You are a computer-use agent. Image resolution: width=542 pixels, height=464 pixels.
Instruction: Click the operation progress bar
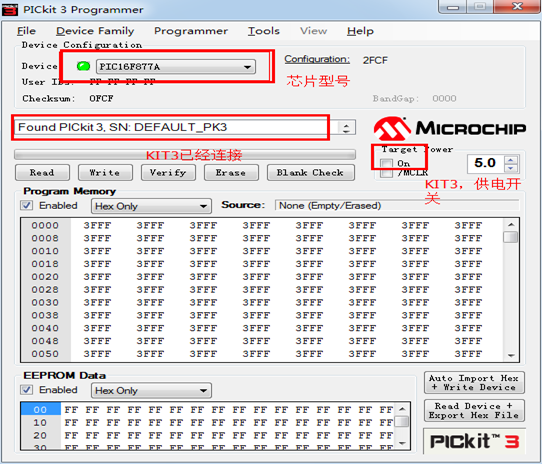click(185, 155)
